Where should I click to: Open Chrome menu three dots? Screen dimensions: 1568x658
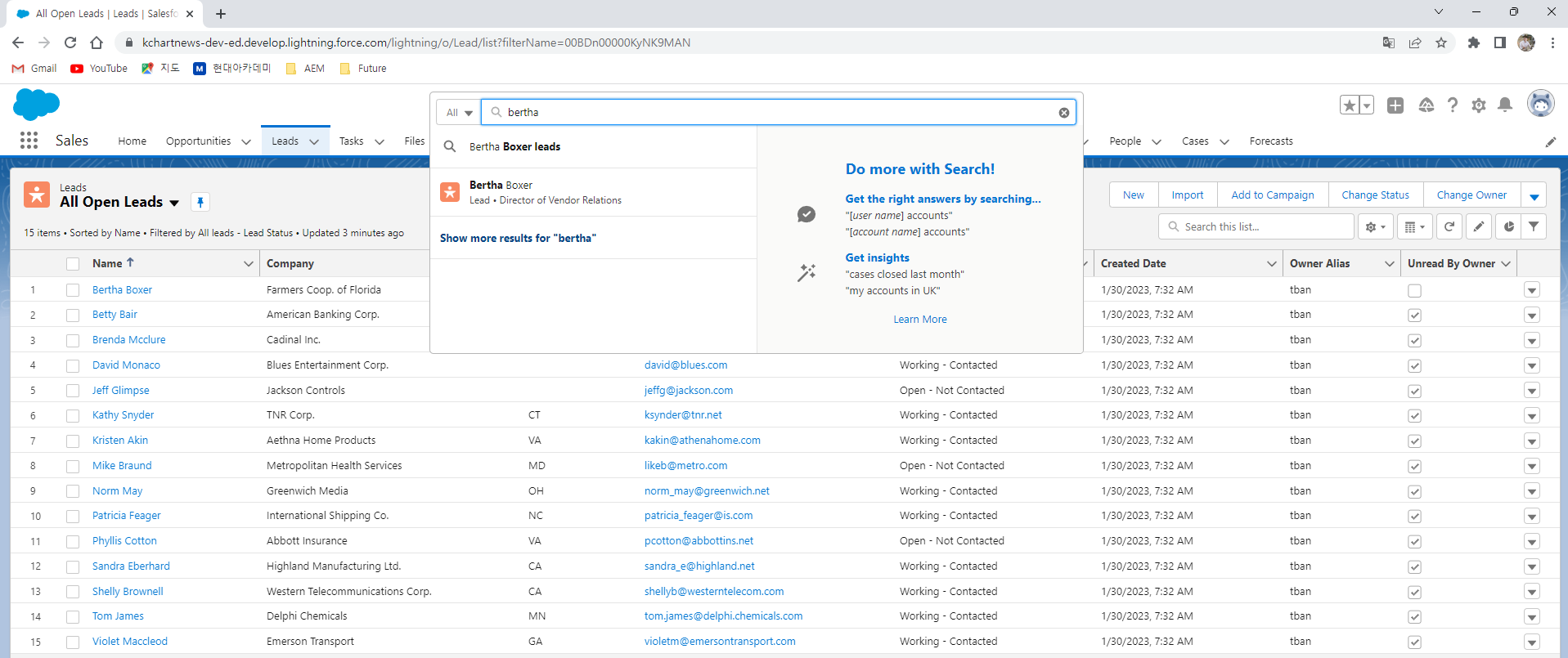point(1552,43)
